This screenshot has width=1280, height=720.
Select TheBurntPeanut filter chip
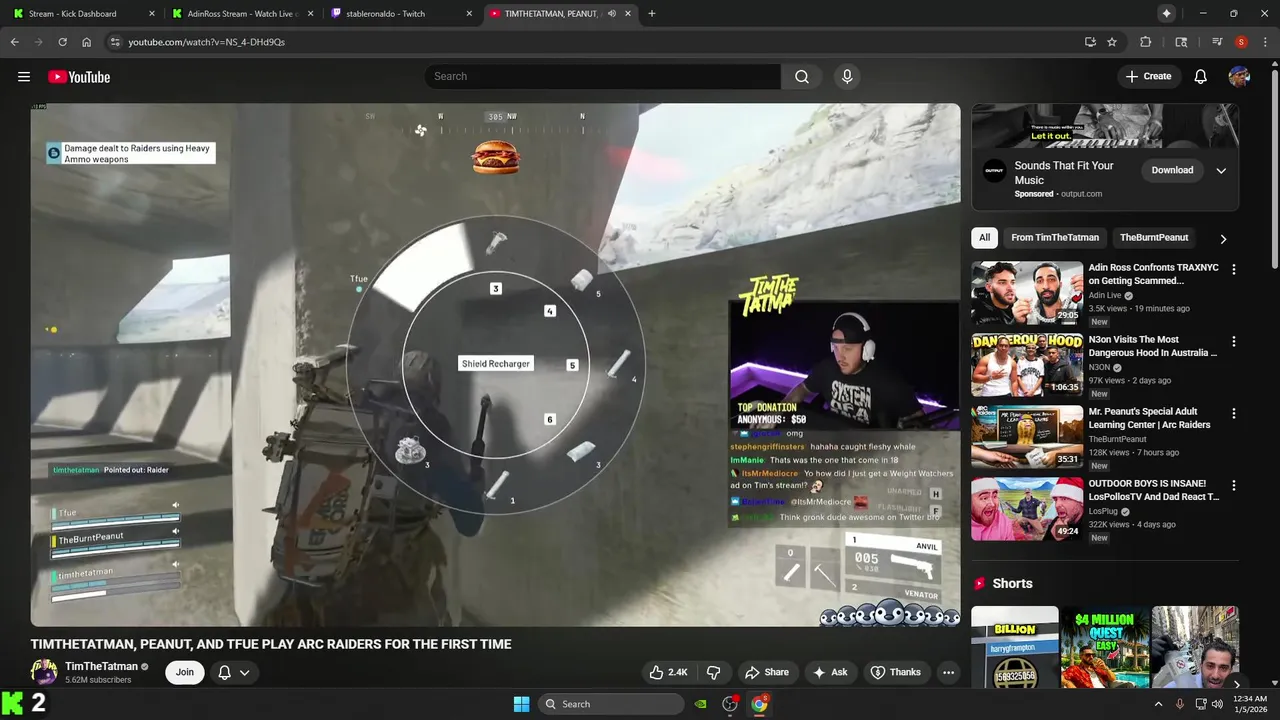click(1154, 238)
